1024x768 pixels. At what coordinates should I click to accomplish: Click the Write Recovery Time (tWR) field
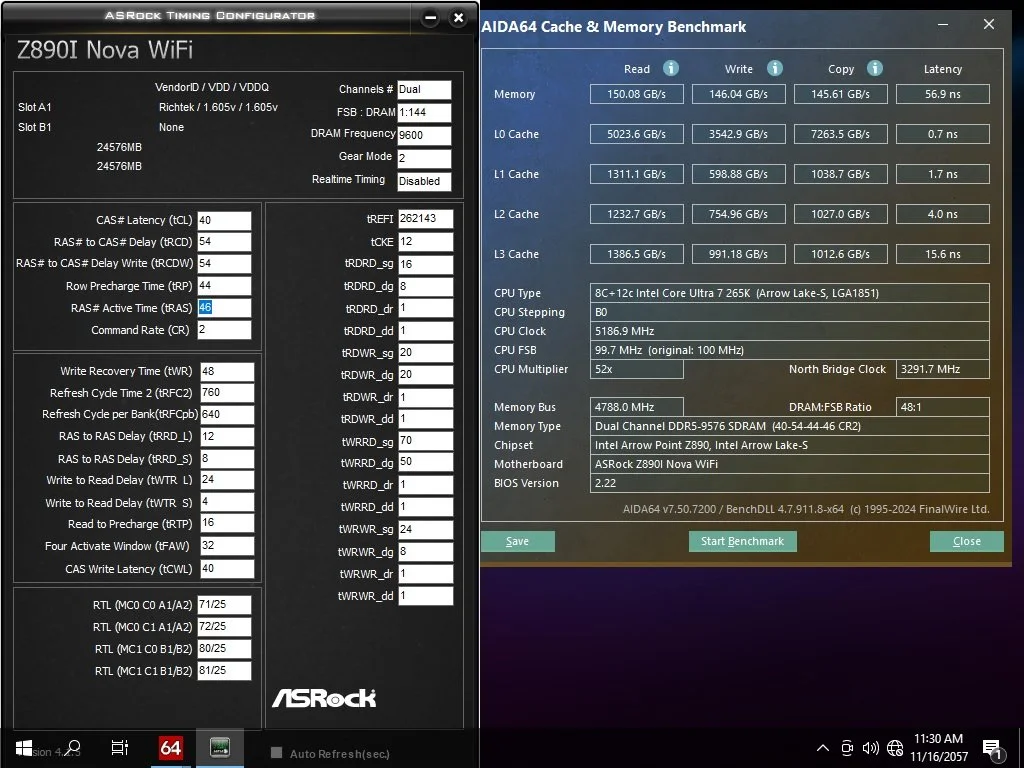227,371
